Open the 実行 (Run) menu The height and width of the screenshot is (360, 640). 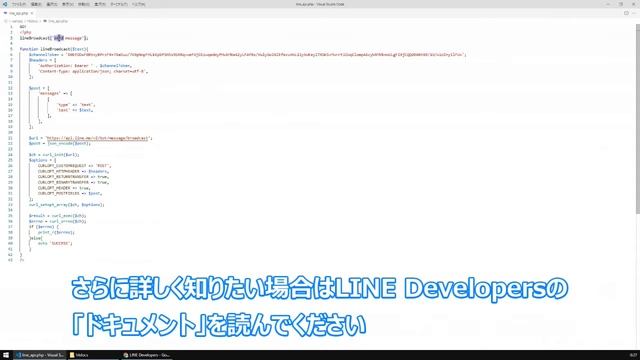(100, 4)
